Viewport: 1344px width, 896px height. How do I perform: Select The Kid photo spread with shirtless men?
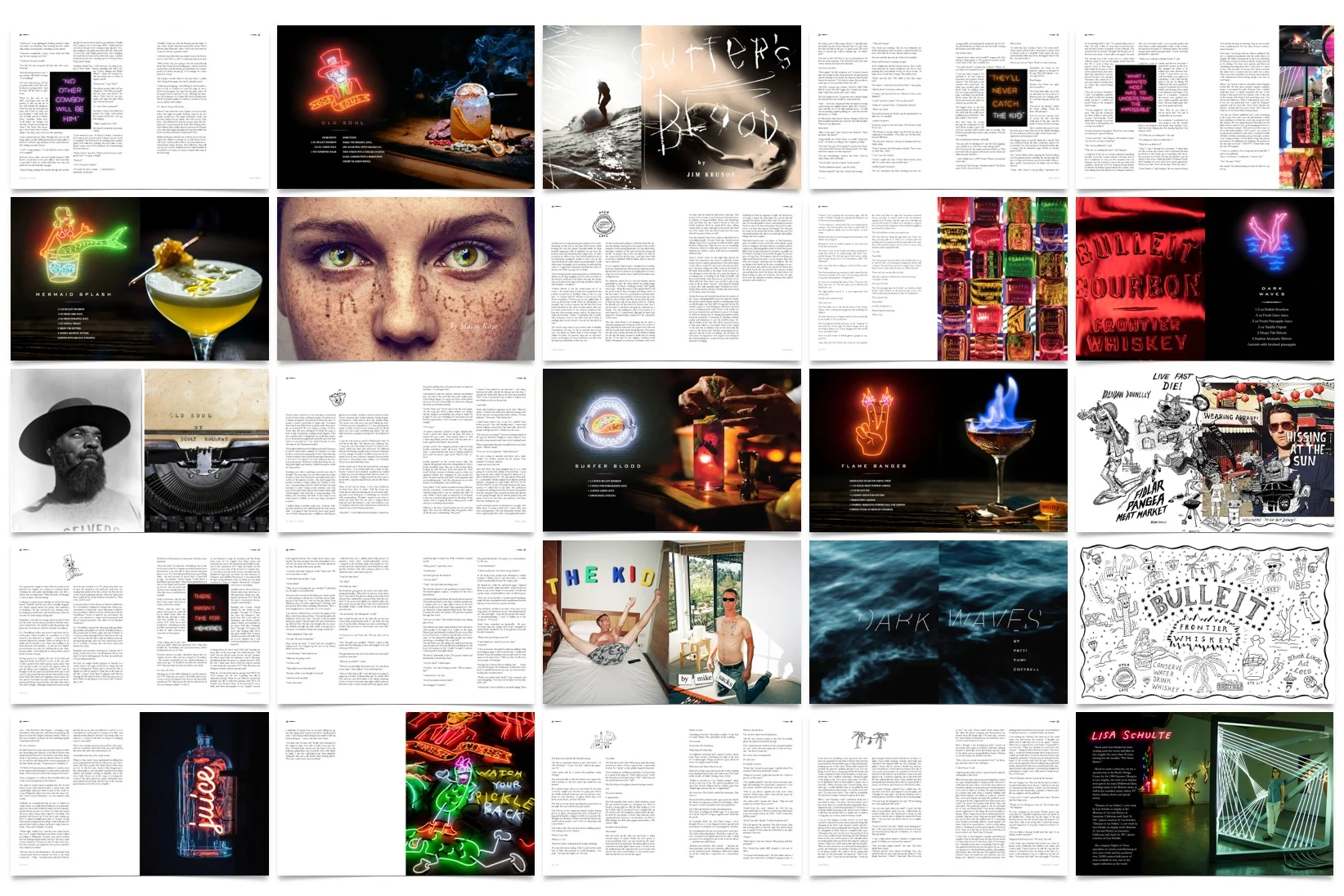pyautogui.click(x=672, y=622)
